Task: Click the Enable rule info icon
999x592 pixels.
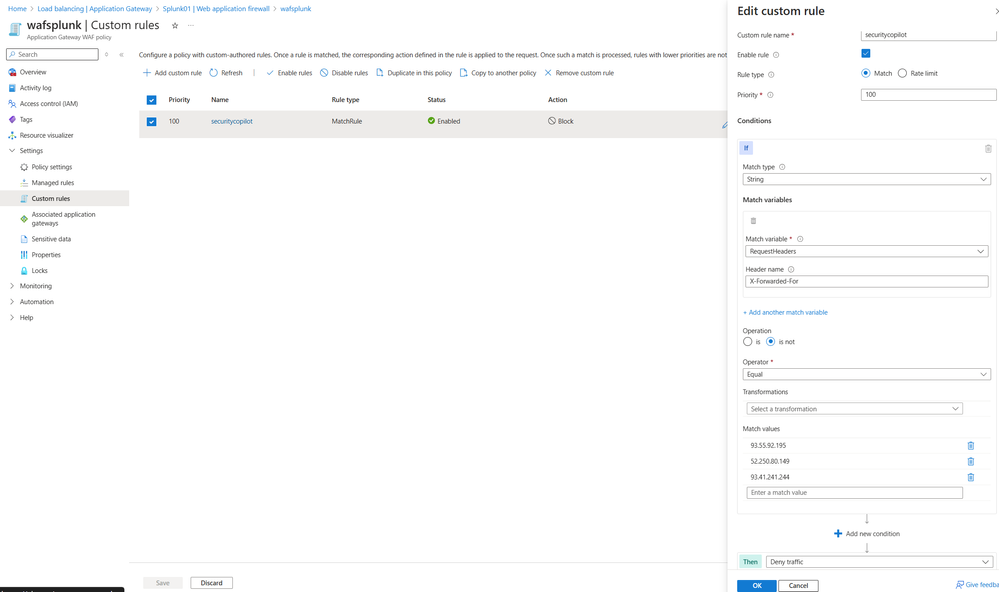Action: coord(776,55)
